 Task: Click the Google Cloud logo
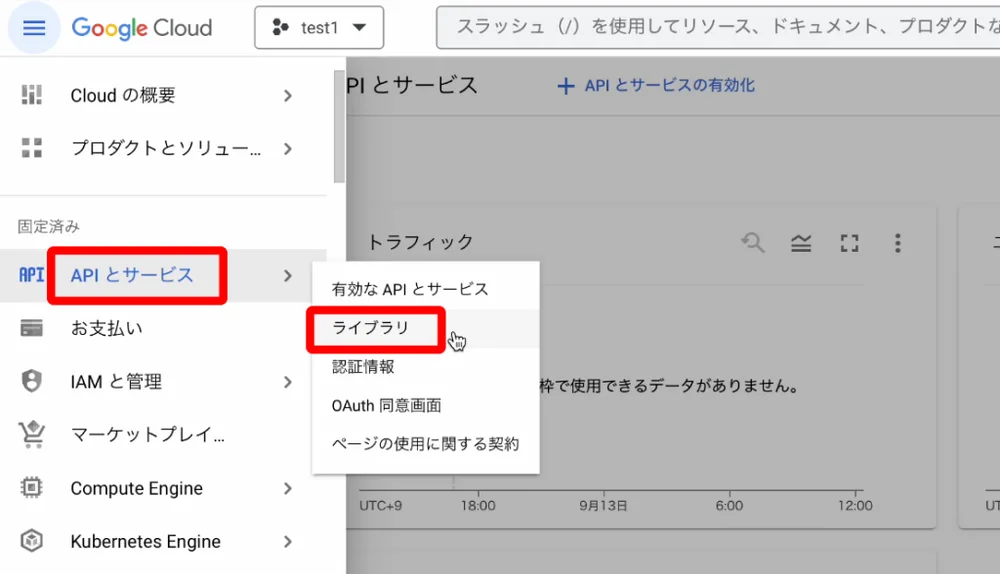point(142,28)
